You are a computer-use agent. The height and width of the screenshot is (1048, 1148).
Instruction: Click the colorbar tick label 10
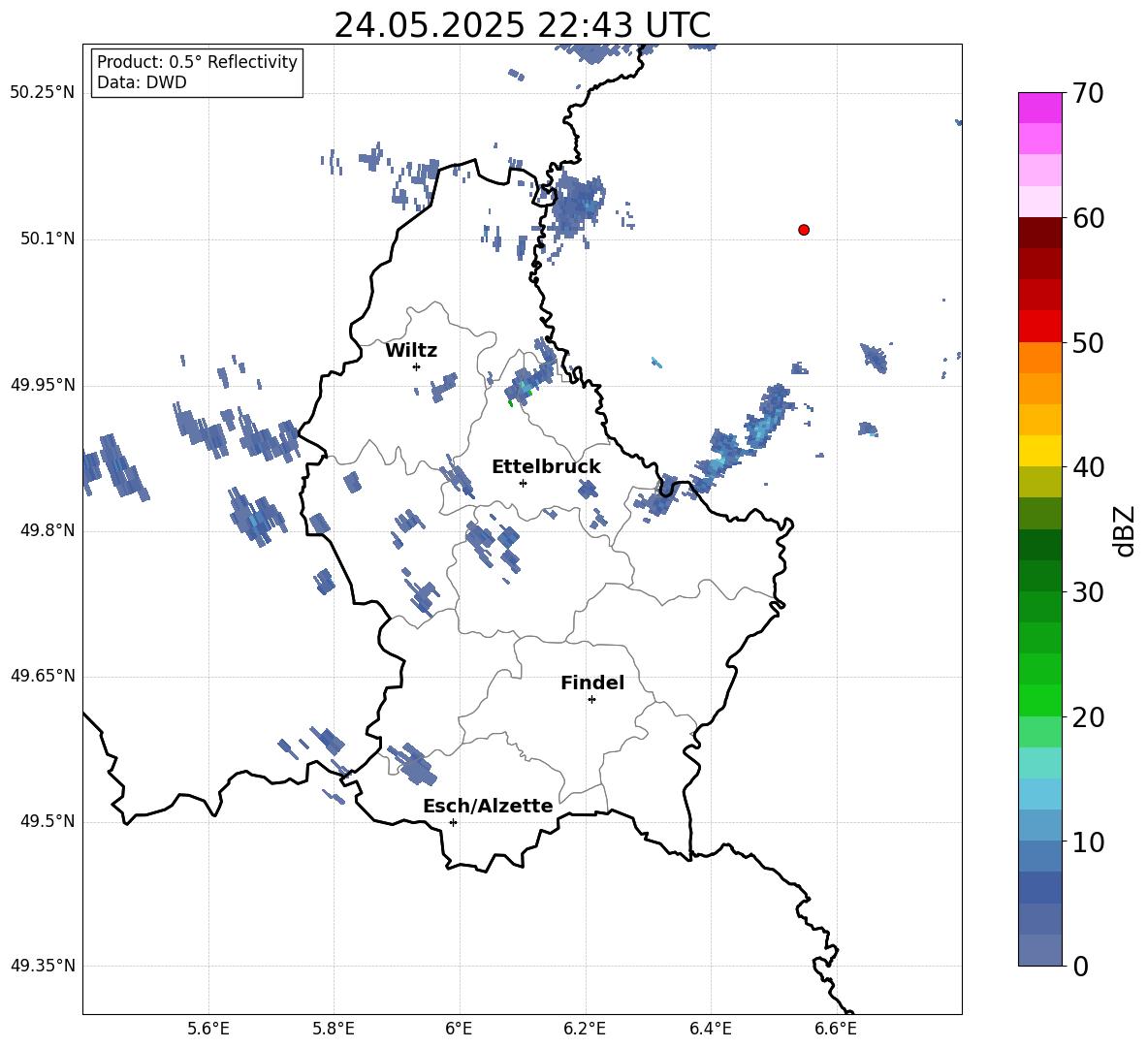1088,842
